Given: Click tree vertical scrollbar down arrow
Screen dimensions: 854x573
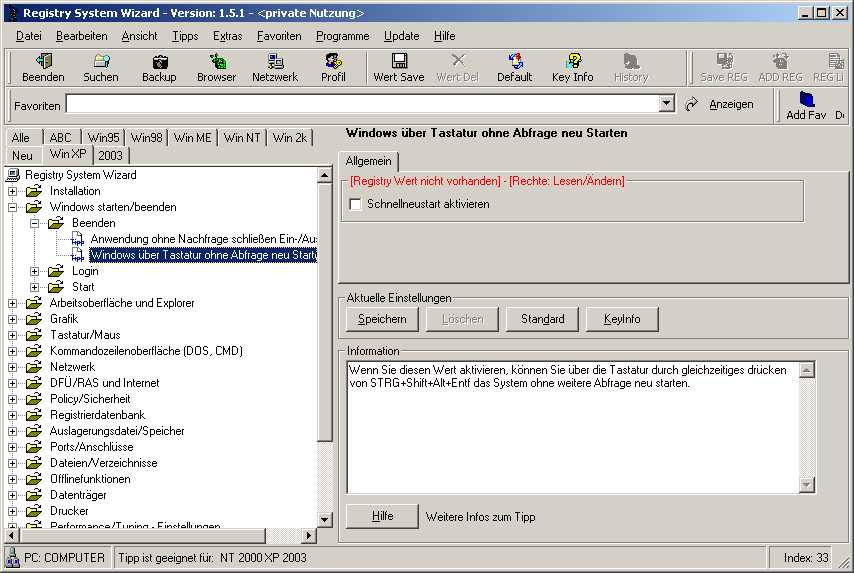Looking at the screenshot, I should click(x=325, y=519).
